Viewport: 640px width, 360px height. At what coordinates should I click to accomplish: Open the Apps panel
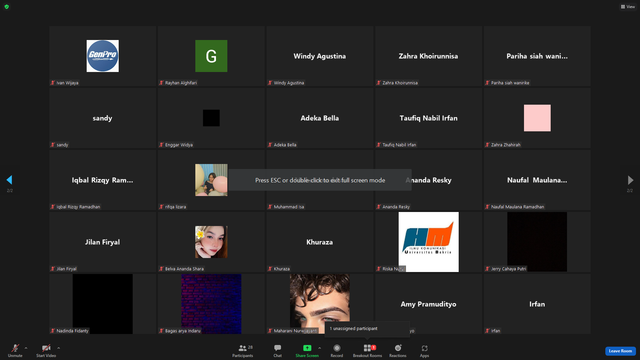[x=424, y=350]
